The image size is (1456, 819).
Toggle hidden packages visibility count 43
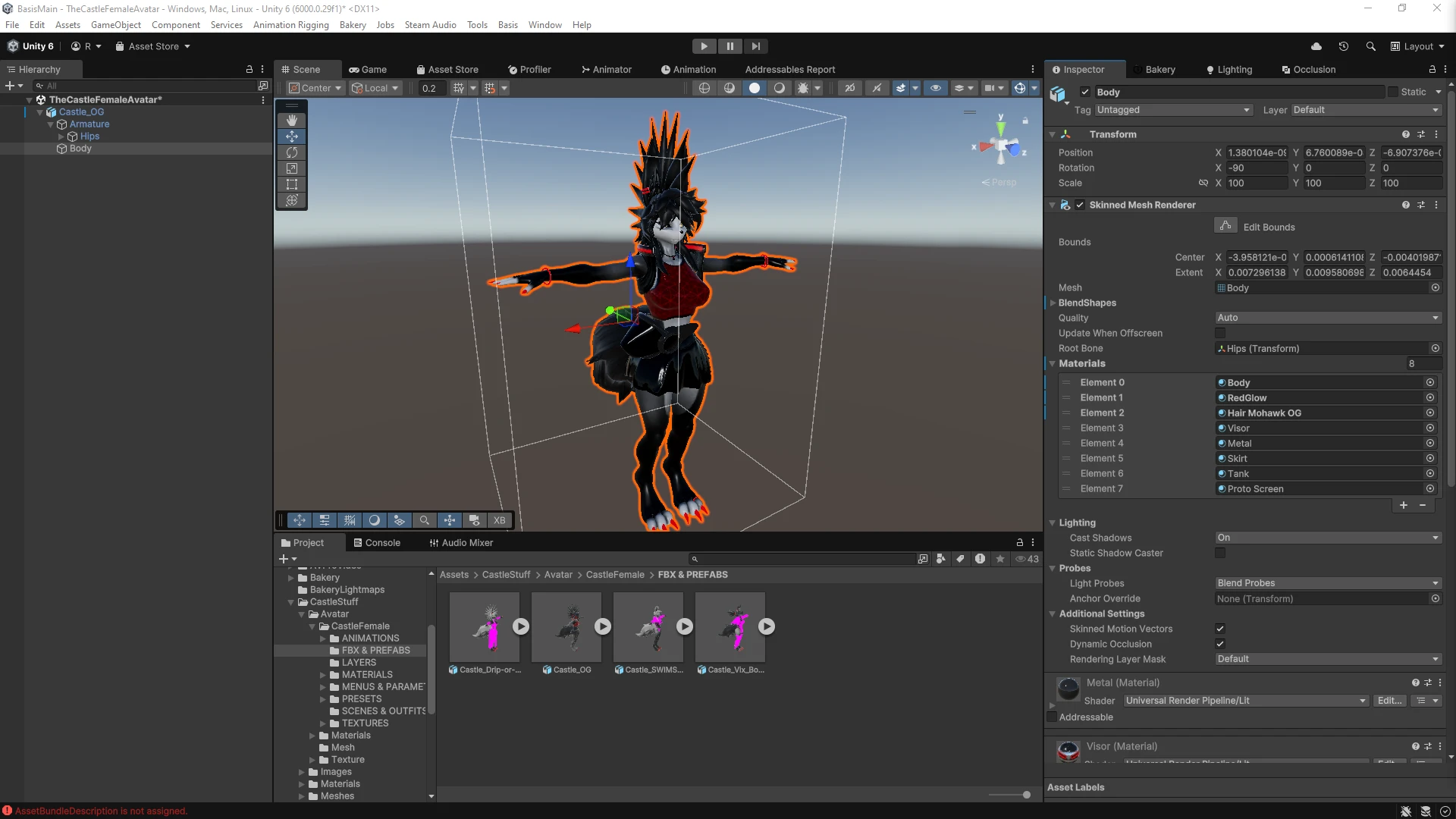[x=1028, y=559]
